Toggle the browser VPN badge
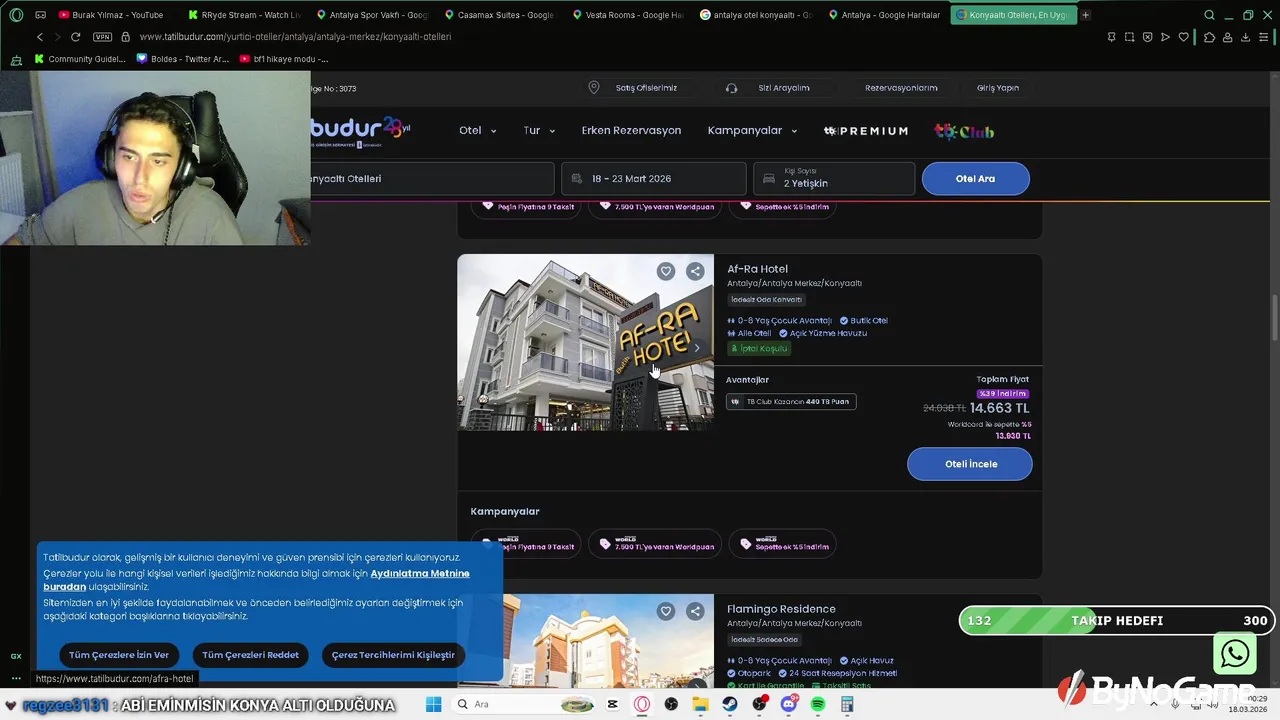 click(x=102, y=37)
